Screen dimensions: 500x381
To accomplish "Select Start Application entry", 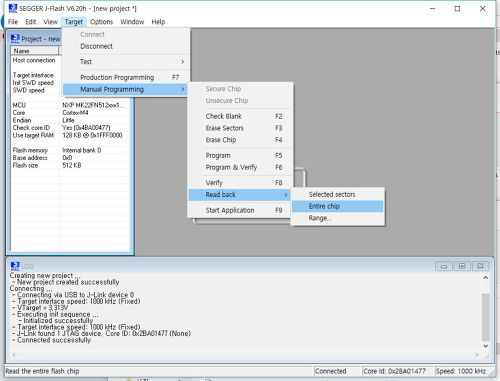I will (x=240, y=210).
